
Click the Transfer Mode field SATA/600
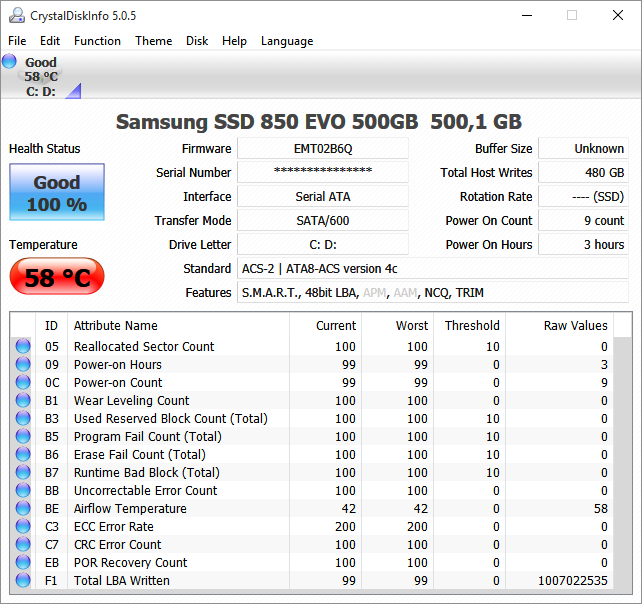[323, 220]
